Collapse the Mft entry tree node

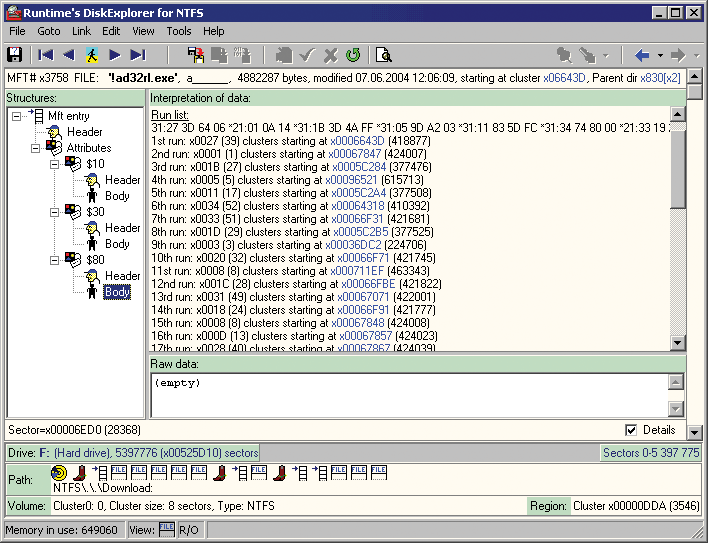(16, 116)
